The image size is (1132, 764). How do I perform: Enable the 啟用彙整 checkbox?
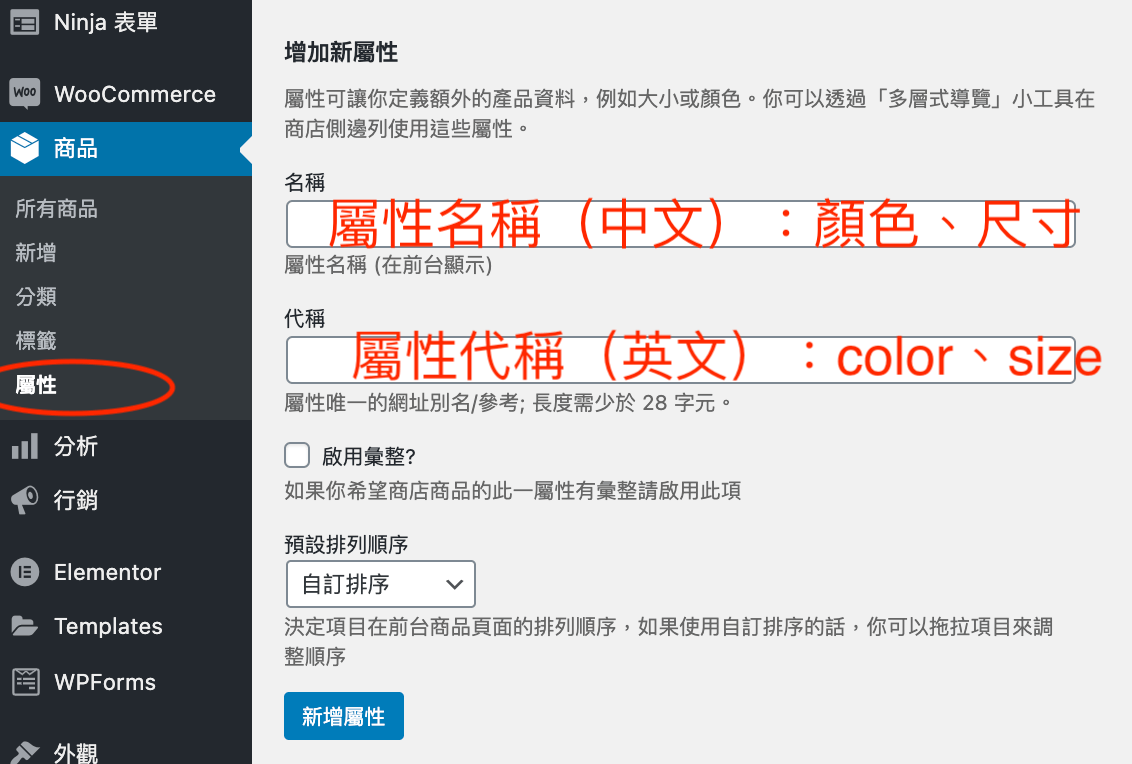(297, 456)
